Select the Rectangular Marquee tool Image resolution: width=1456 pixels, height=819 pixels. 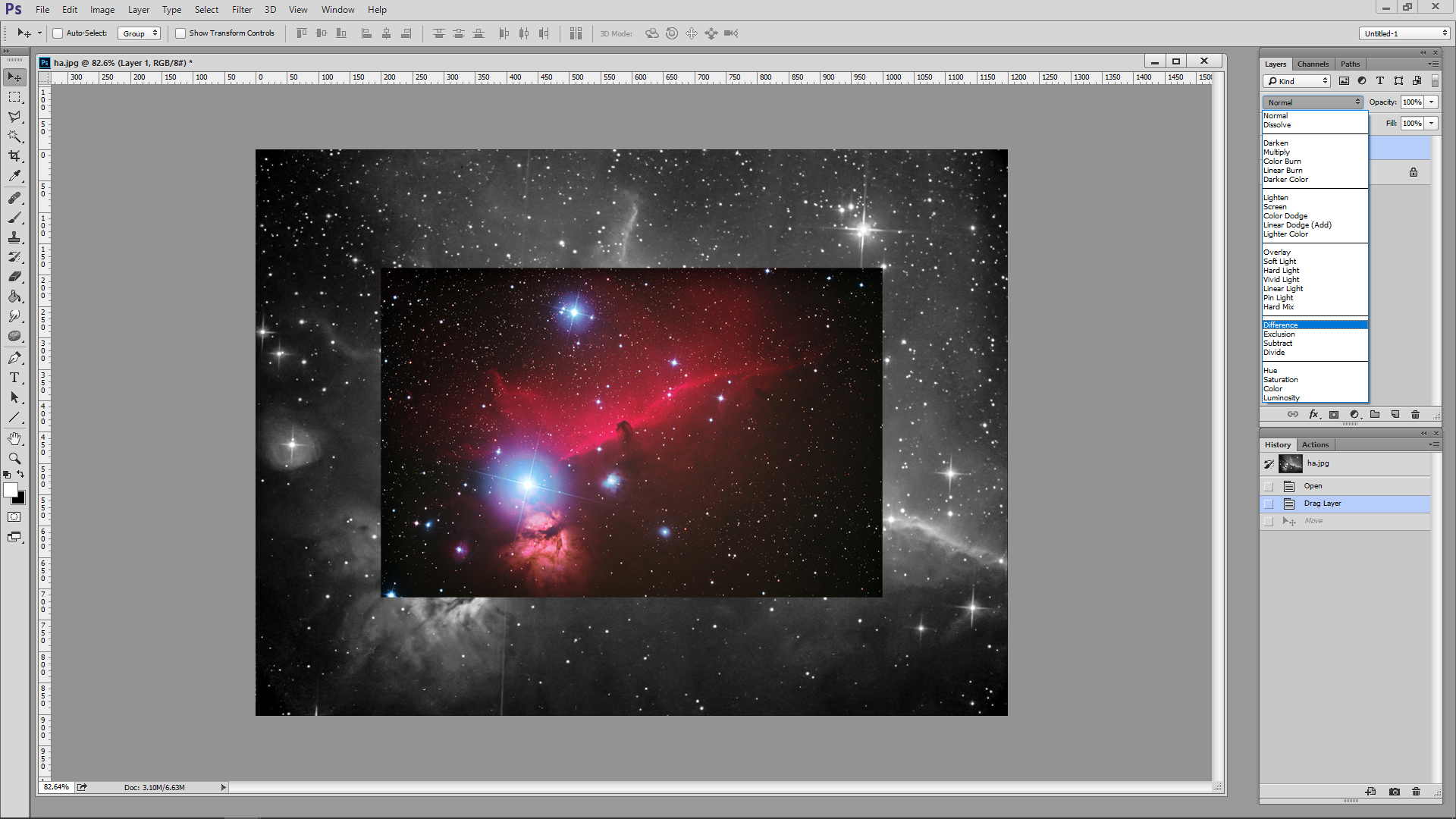pyautogui.click(x=14, y=97)
